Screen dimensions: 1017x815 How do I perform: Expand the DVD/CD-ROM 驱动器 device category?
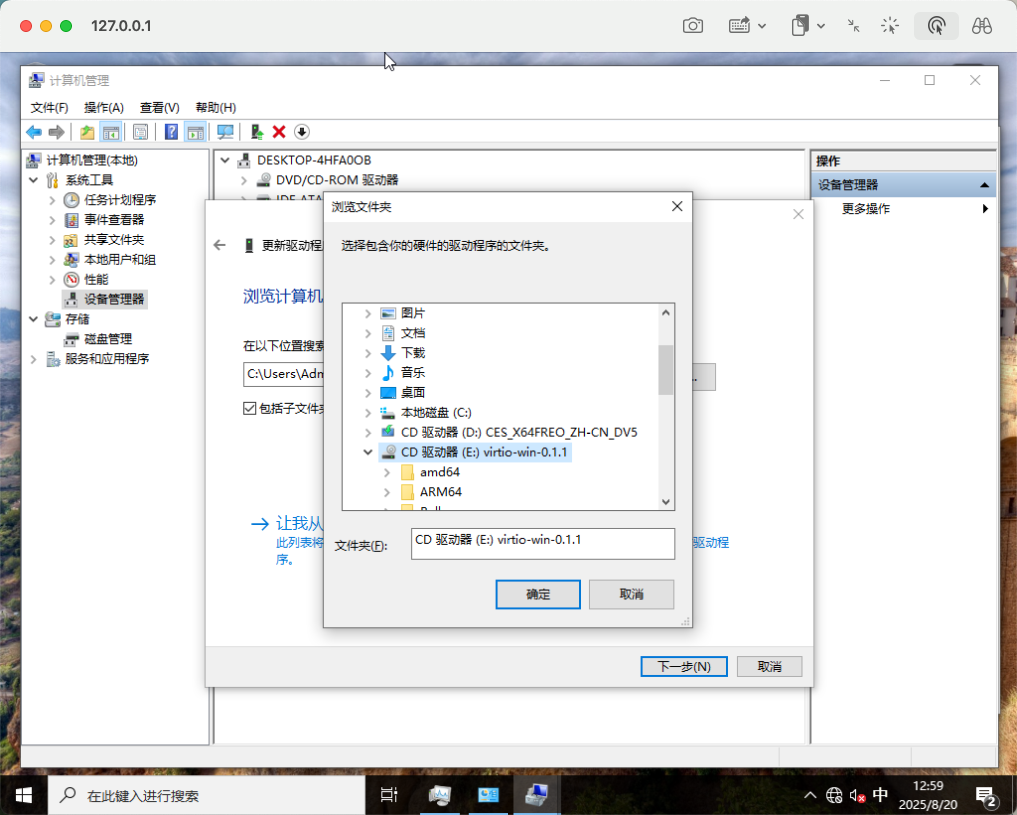243,180
